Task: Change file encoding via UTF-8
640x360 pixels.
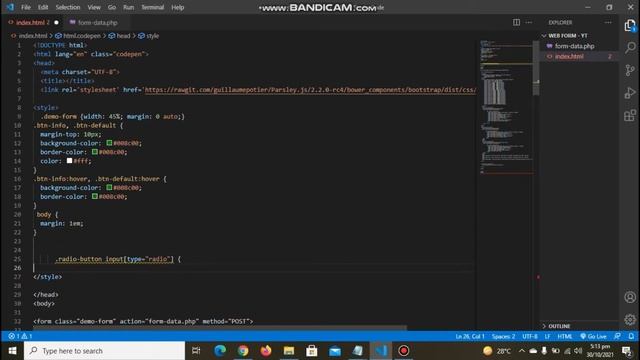Action: click(530, 336)
